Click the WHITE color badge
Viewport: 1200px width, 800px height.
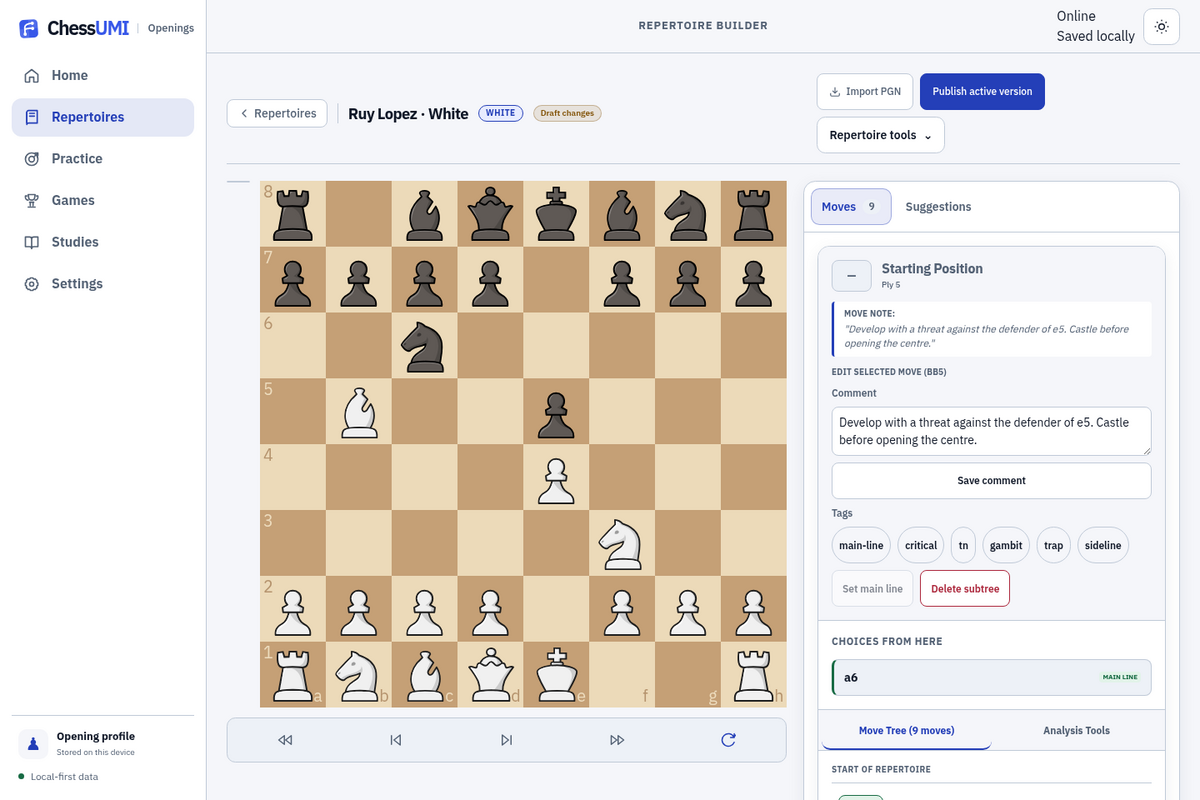[x=501, y=113]
